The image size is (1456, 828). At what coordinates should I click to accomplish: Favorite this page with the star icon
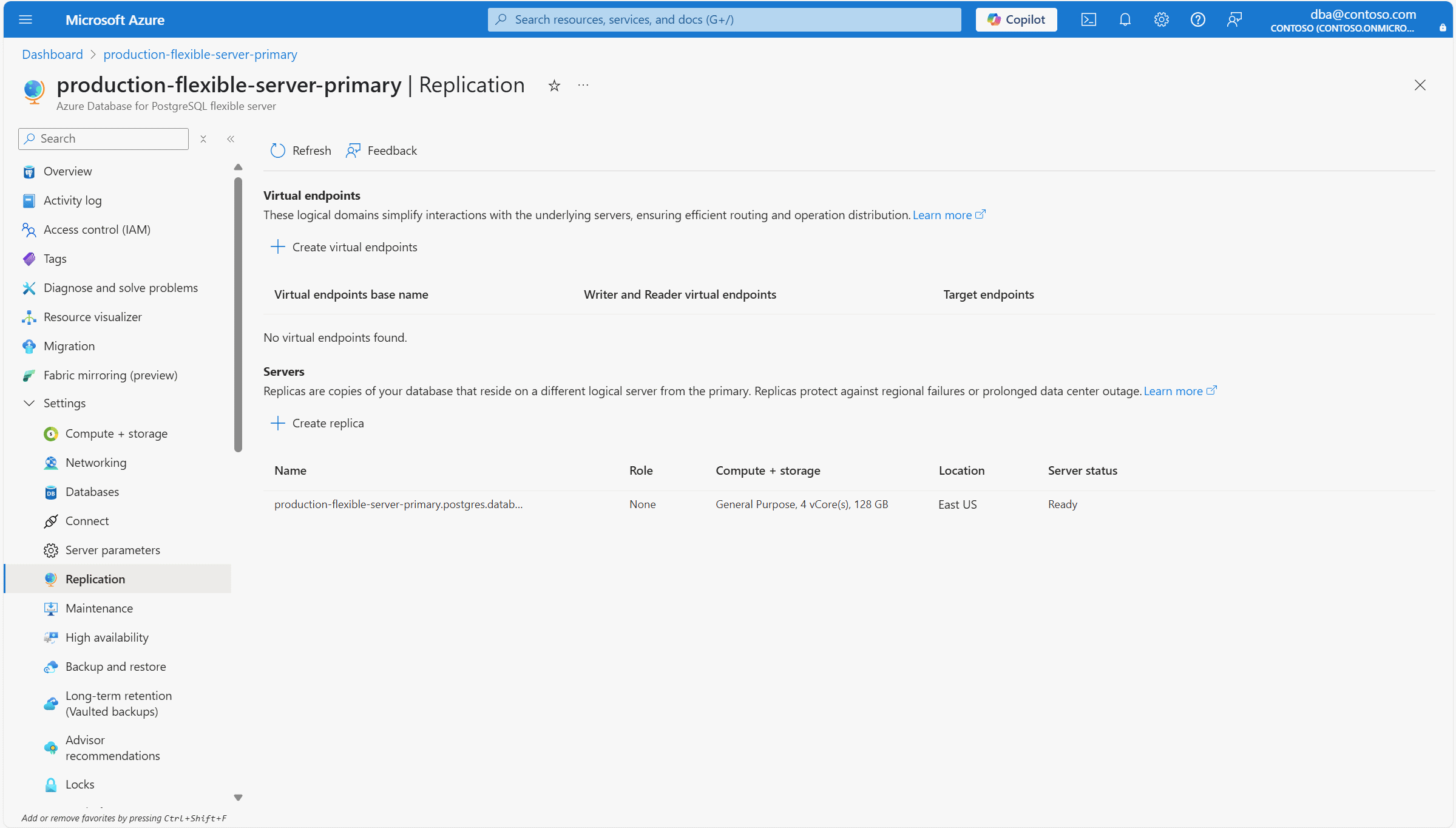(x=554, y=86)
